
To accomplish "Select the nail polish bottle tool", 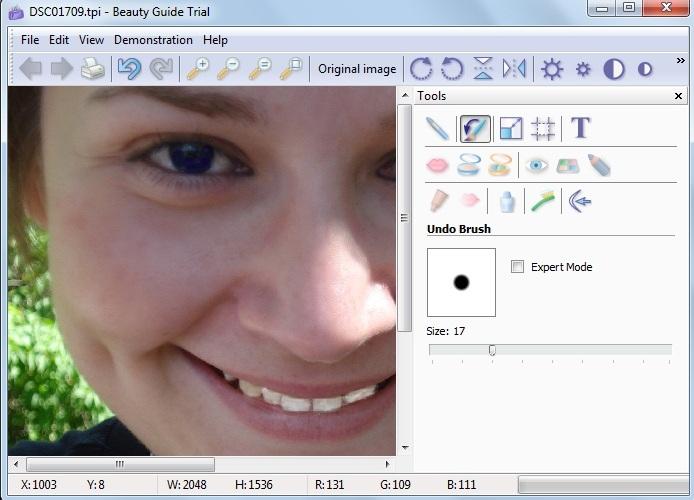I will 507,202.
